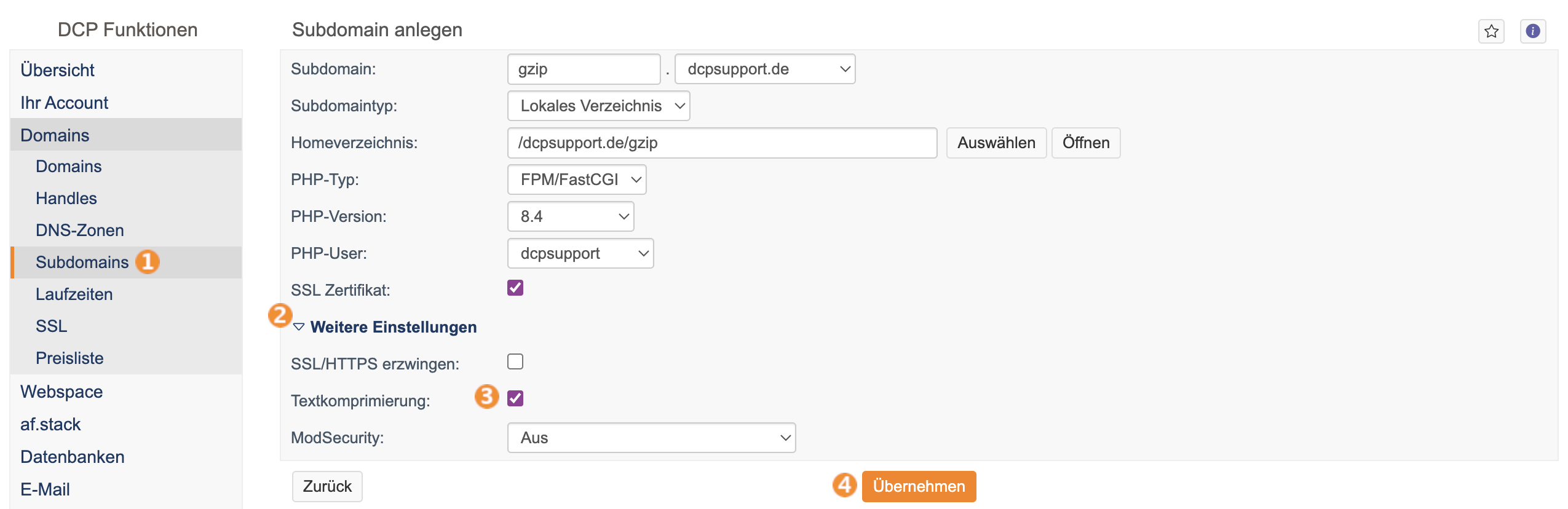The height and width of the screenshot is (509, 1568).
Task: Focus the Homeverzeichnis path field
Action: pyautogui.click(x=722, y=143)
